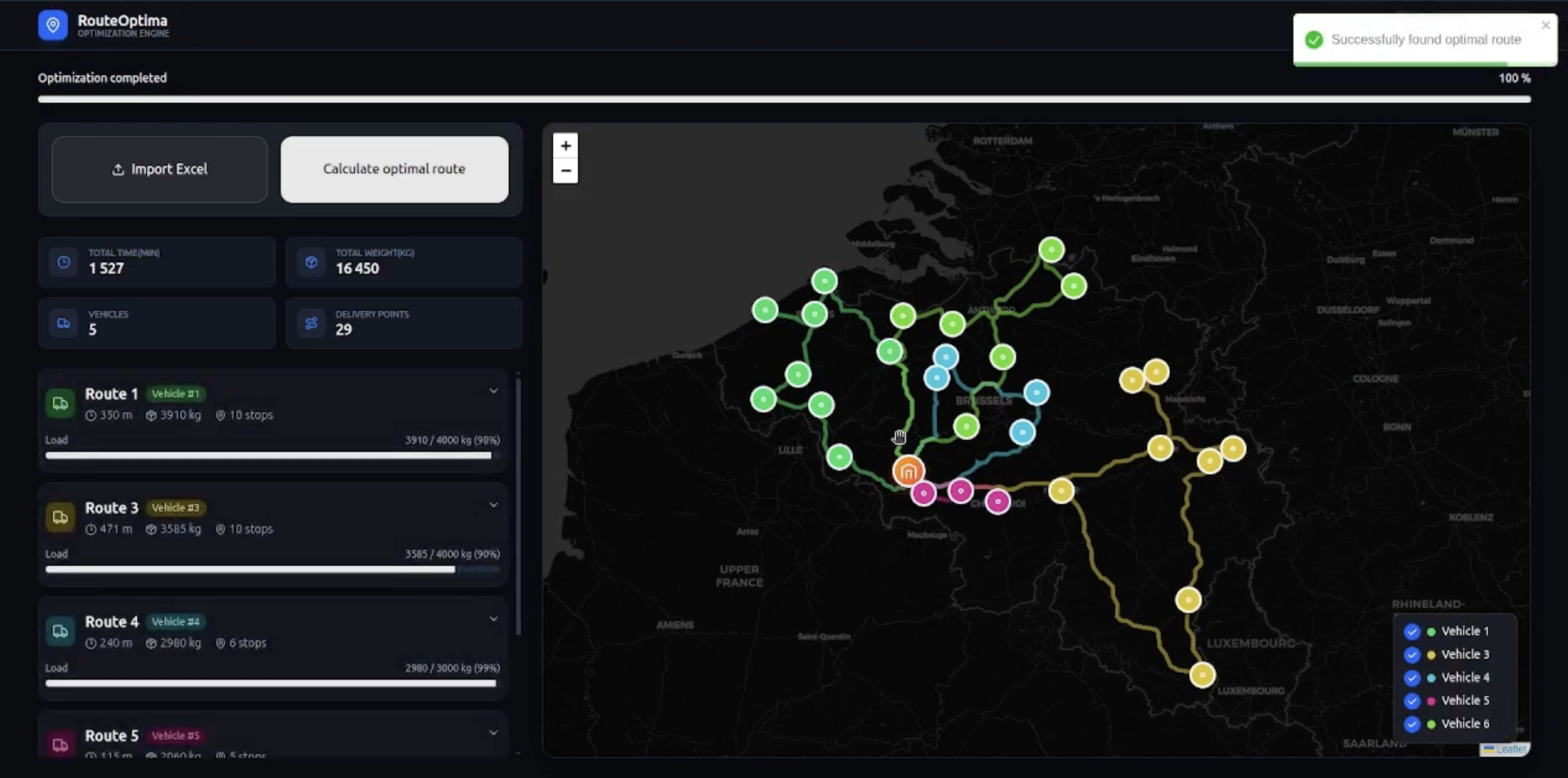Toggle Vehicle 4 visibility checkbox
The height and width of the screenshot is (778, 1568).
(1411, 678)
